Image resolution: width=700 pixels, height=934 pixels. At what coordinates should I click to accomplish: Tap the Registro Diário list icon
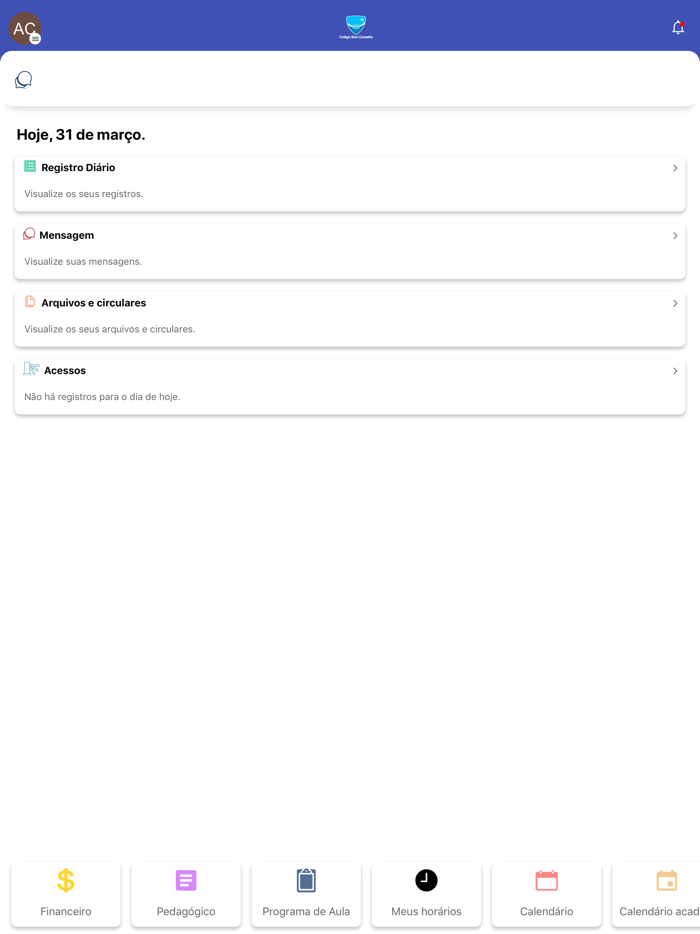(30, 167)
